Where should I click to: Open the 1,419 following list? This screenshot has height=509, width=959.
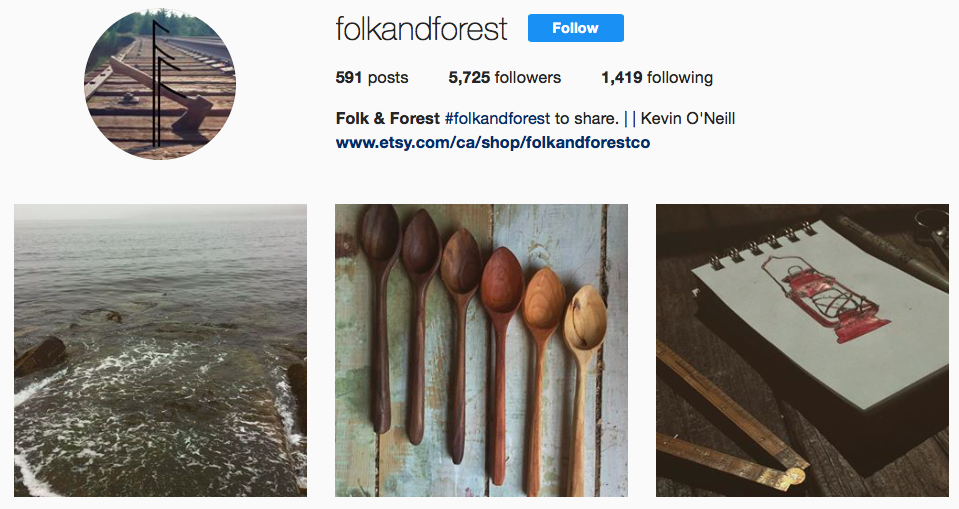657,78
